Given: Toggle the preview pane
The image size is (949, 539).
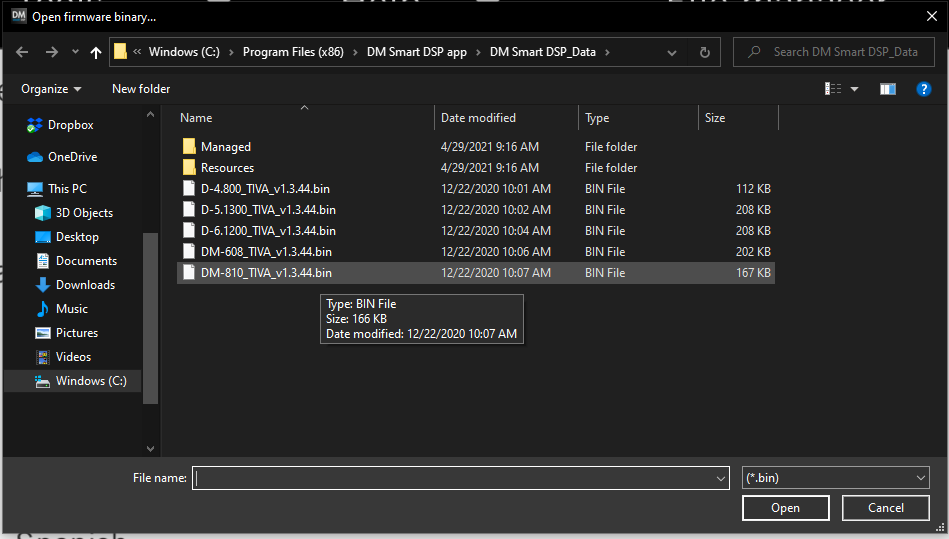Looking at the screenshot, I should pos(888,89).
